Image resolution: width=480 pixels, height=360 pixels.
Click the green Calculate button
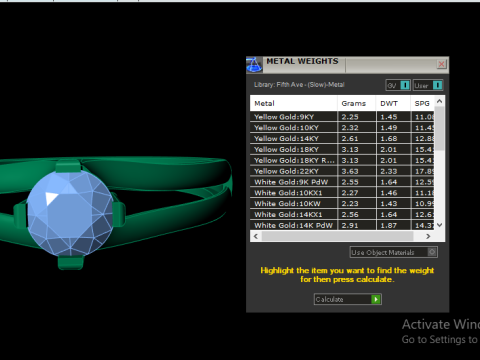coord(347,299)
